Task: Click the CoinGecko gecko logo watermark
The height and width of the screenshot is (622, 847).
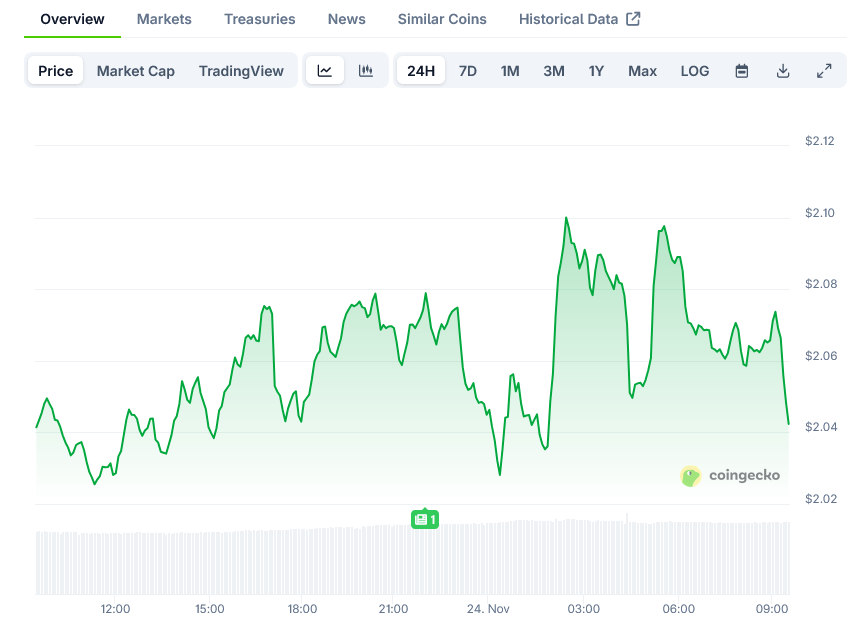Action: pos(689,477)
